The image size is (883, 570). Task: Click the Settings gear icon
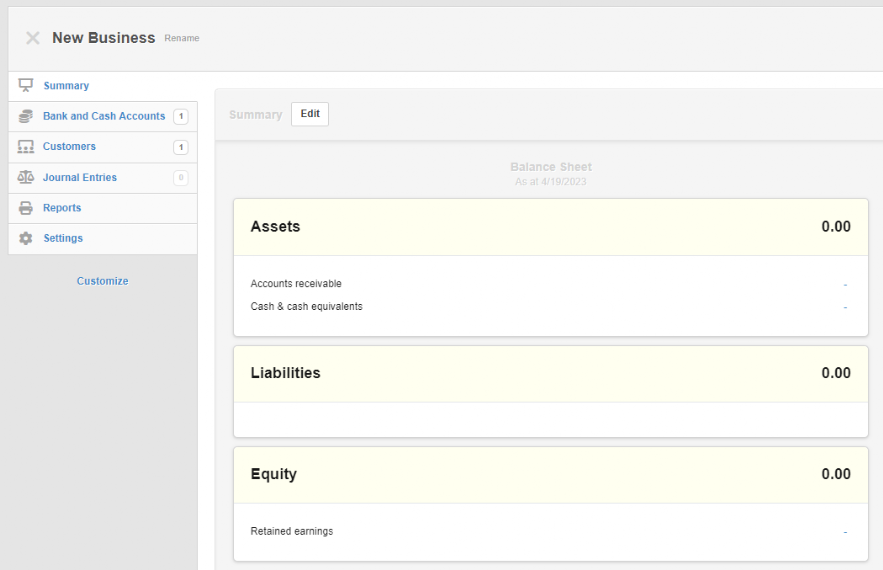pos(25,238)
